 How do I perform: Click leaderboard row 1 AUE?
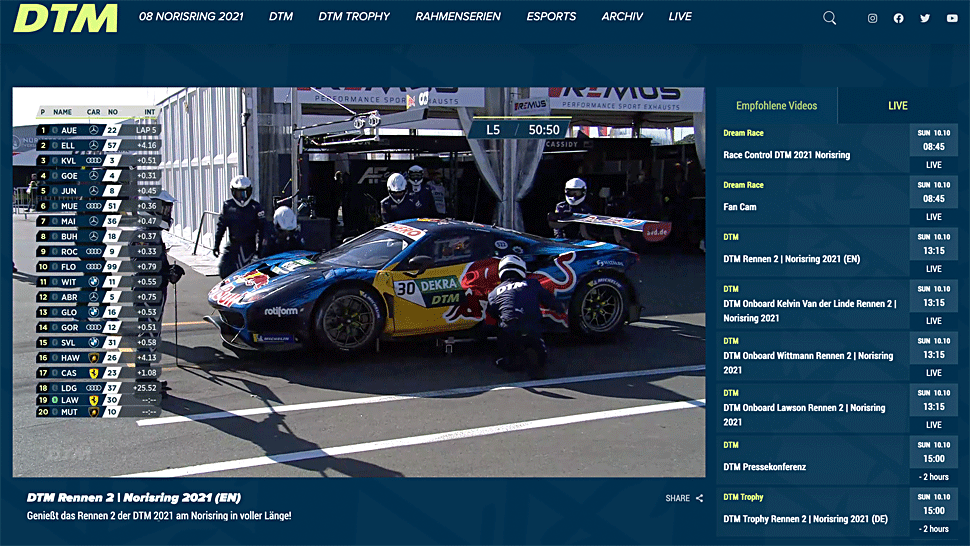[x=99, y=130]
